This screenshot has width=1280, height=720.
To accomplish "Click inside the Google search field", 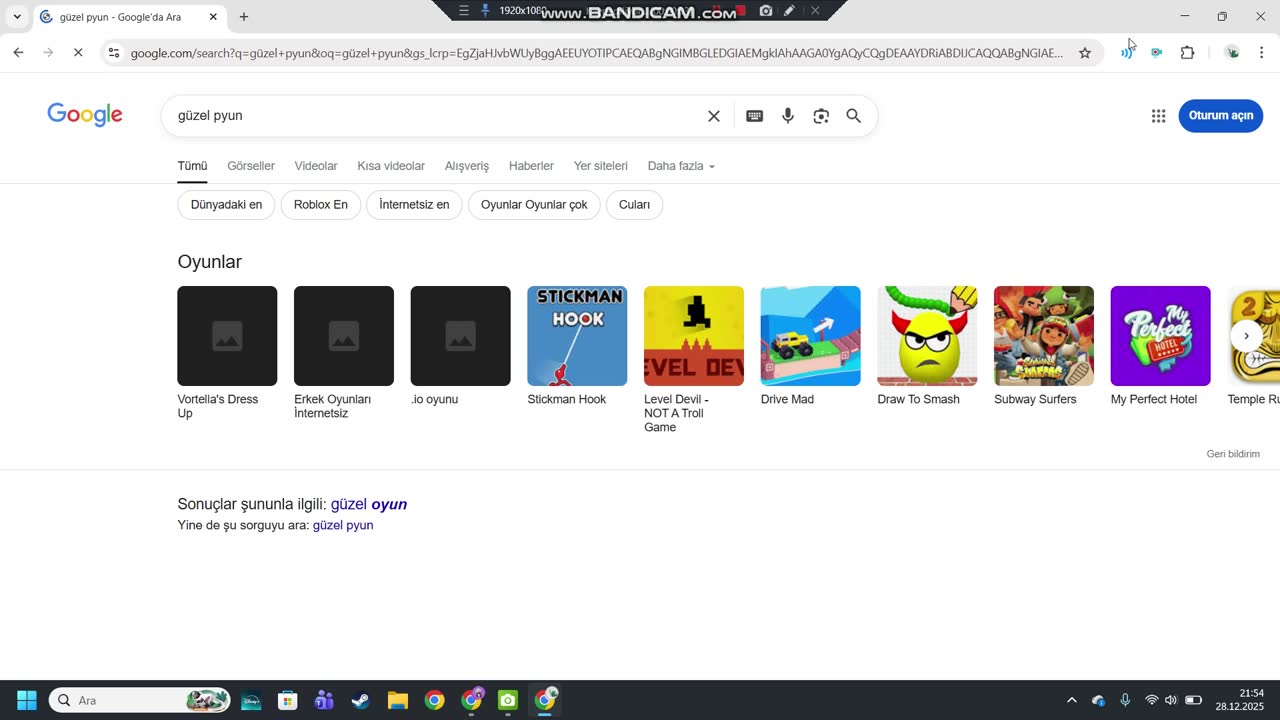I will point(430,116).
